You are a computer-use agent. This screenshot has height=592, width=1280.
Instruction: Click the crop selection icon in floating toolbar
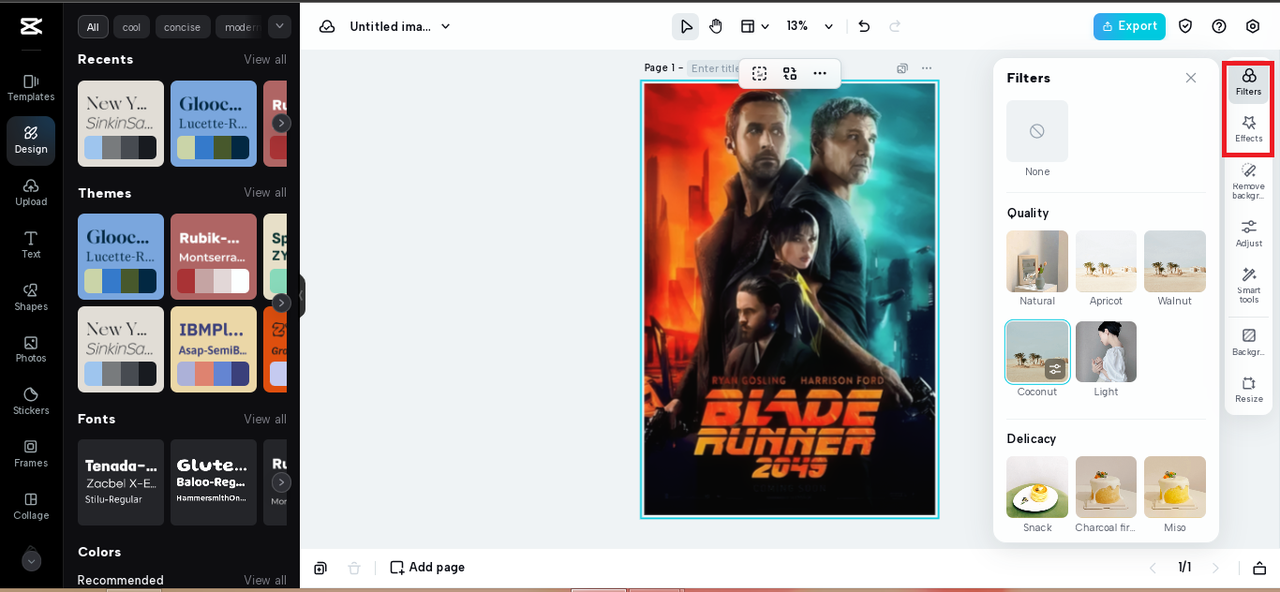[x=760, y=73]
